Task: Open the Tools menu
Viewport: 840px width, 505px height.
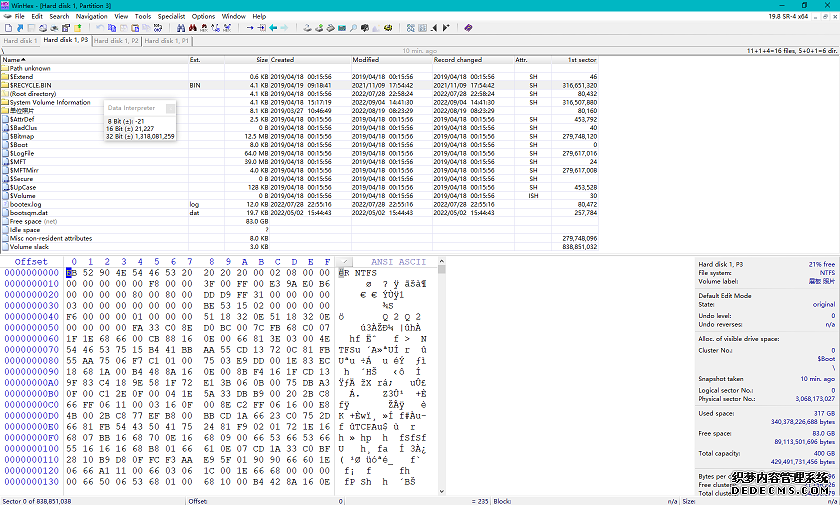Action: pos(142,16)
